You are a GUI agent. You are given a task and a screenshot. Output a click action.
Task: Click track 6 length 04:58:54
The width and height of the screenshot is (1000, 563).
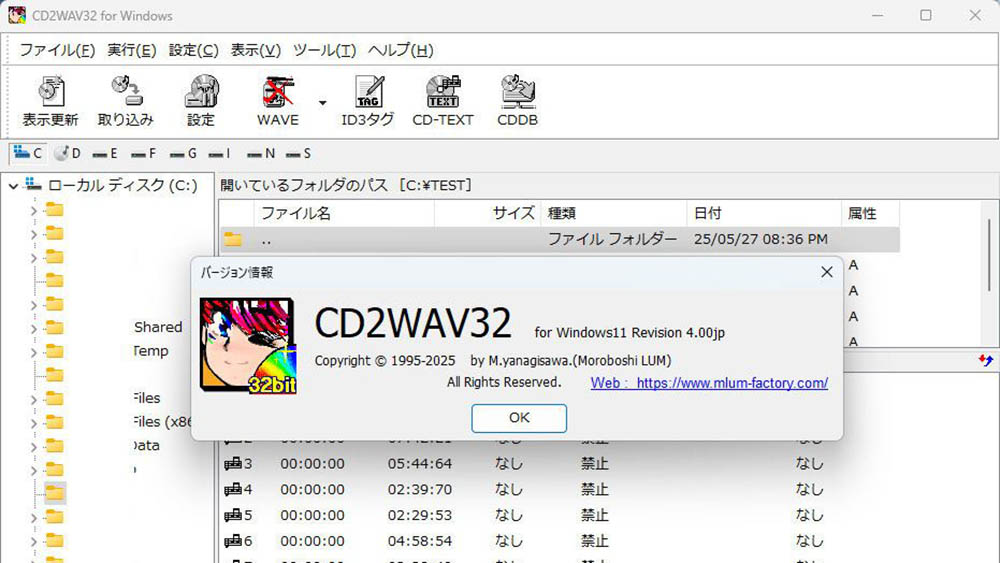click(420, 541)
